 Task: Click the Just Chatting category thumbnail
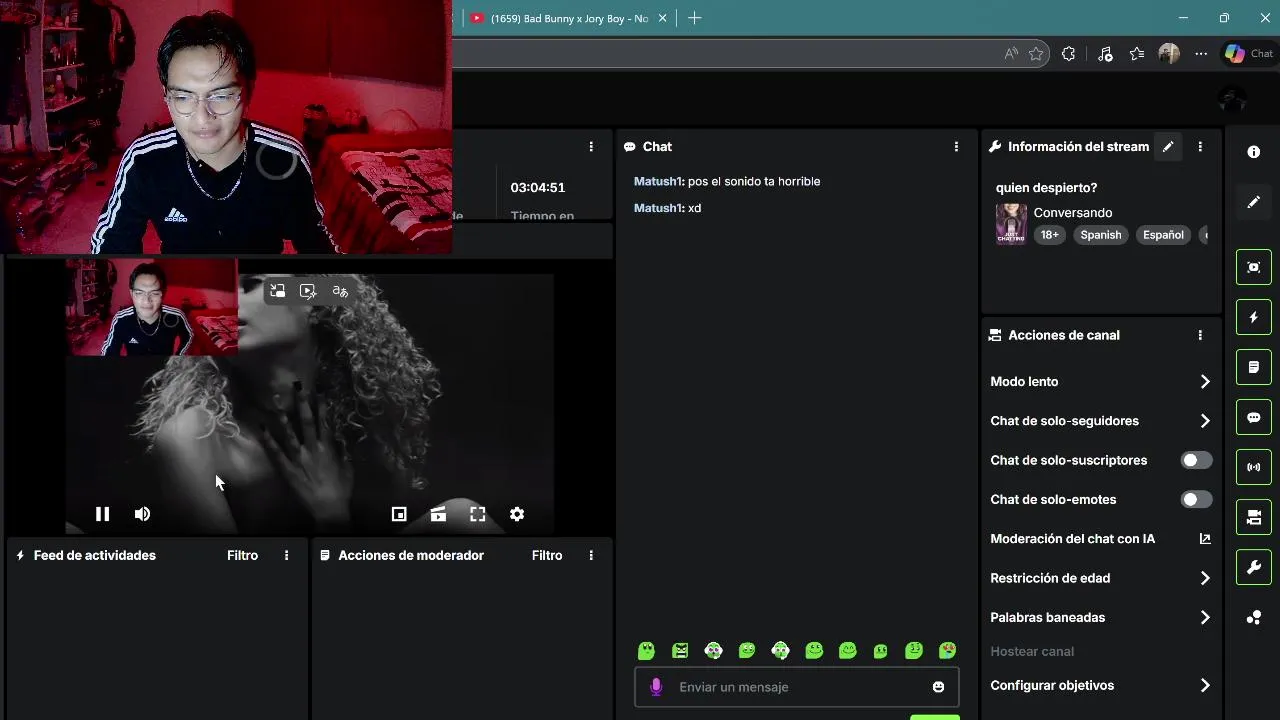pyautogui.click(x=1011, y=224)
